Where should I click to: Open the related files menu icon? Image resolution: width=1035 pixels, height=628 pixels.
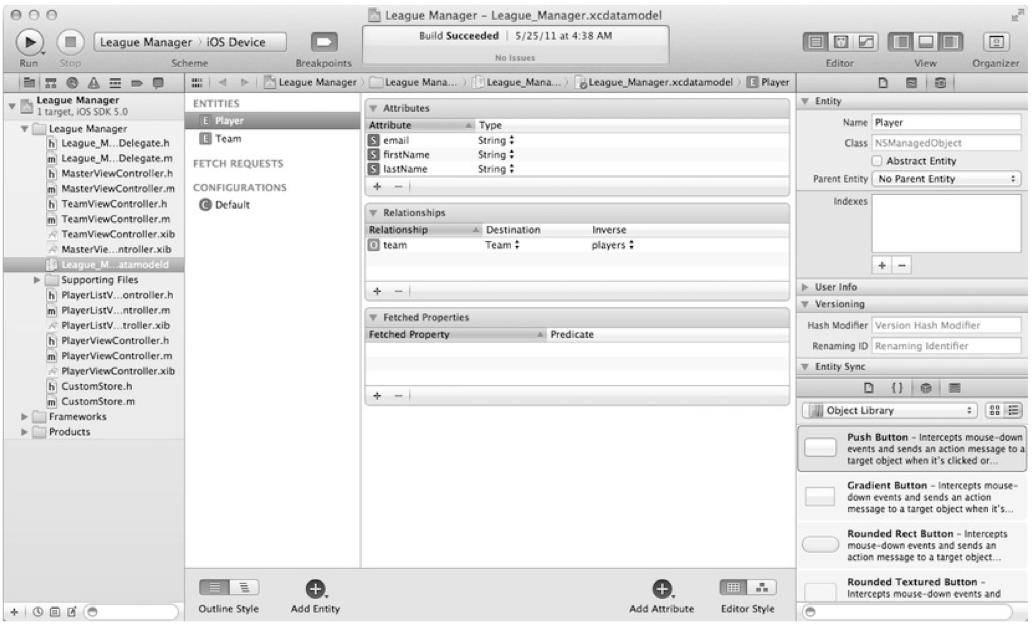[x=197, y=83]
